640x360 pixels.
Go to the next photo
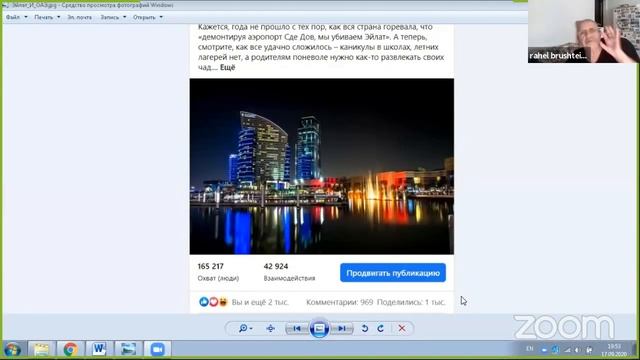click(x=342, y=328)
